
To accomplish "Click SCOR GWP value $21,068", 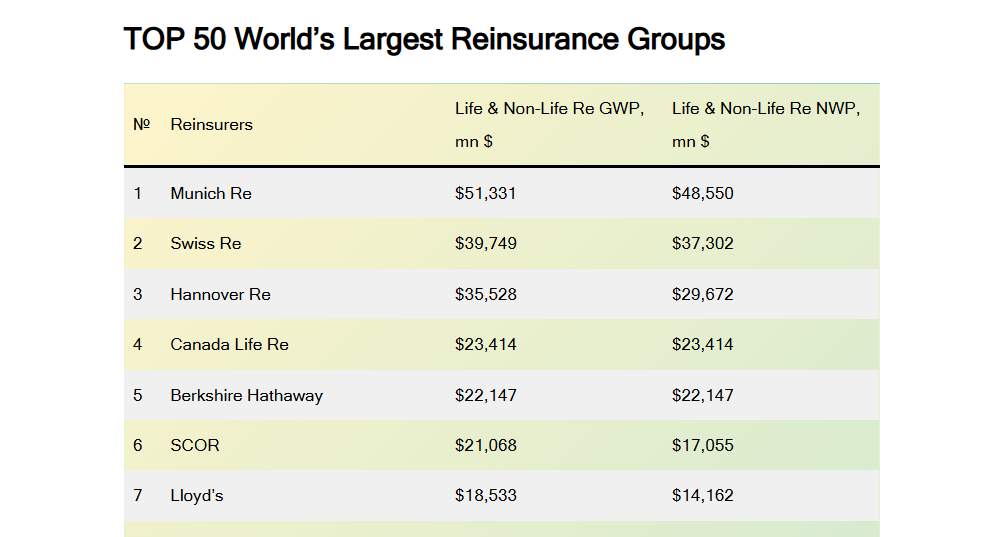I will (485, 445).
